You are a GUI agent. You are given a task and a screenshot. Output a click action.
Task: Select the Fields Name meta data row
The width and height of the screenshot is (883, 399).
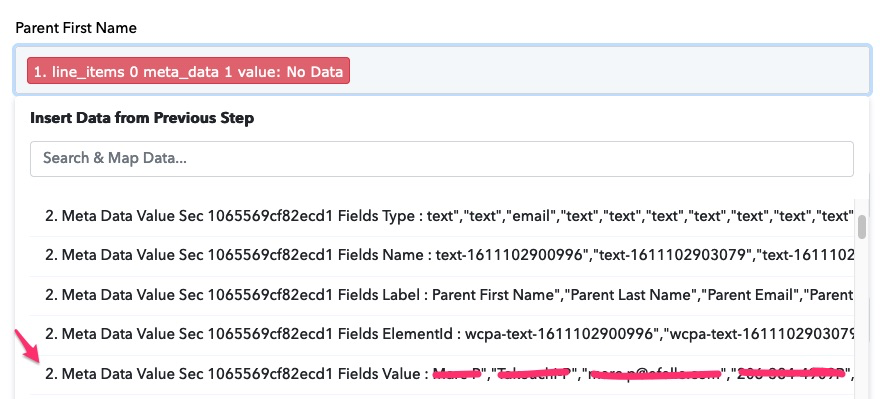(443, 255)
